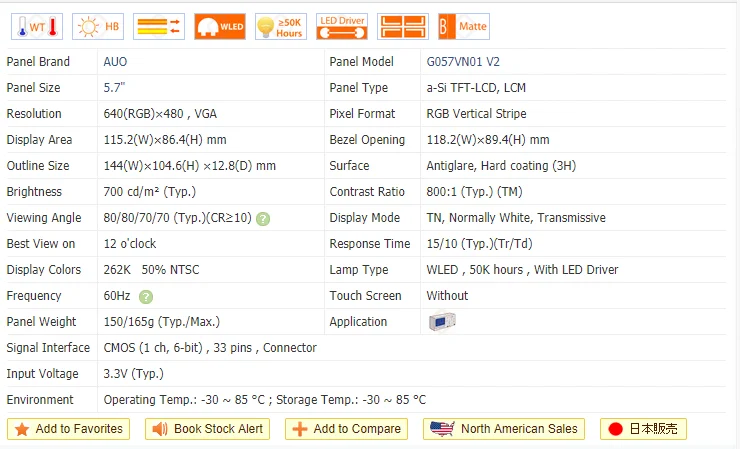The width and height of the screenshot is (740, 449).
Task: Click the 80/80/70/70 viewing angle value
Action: pyautogui.click(x=177, y=218)
